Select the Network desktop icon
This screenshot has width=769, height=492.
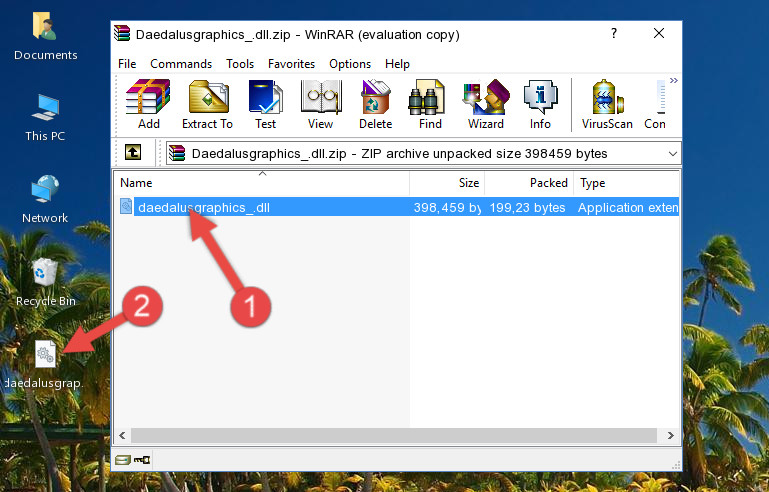(45, 199)
